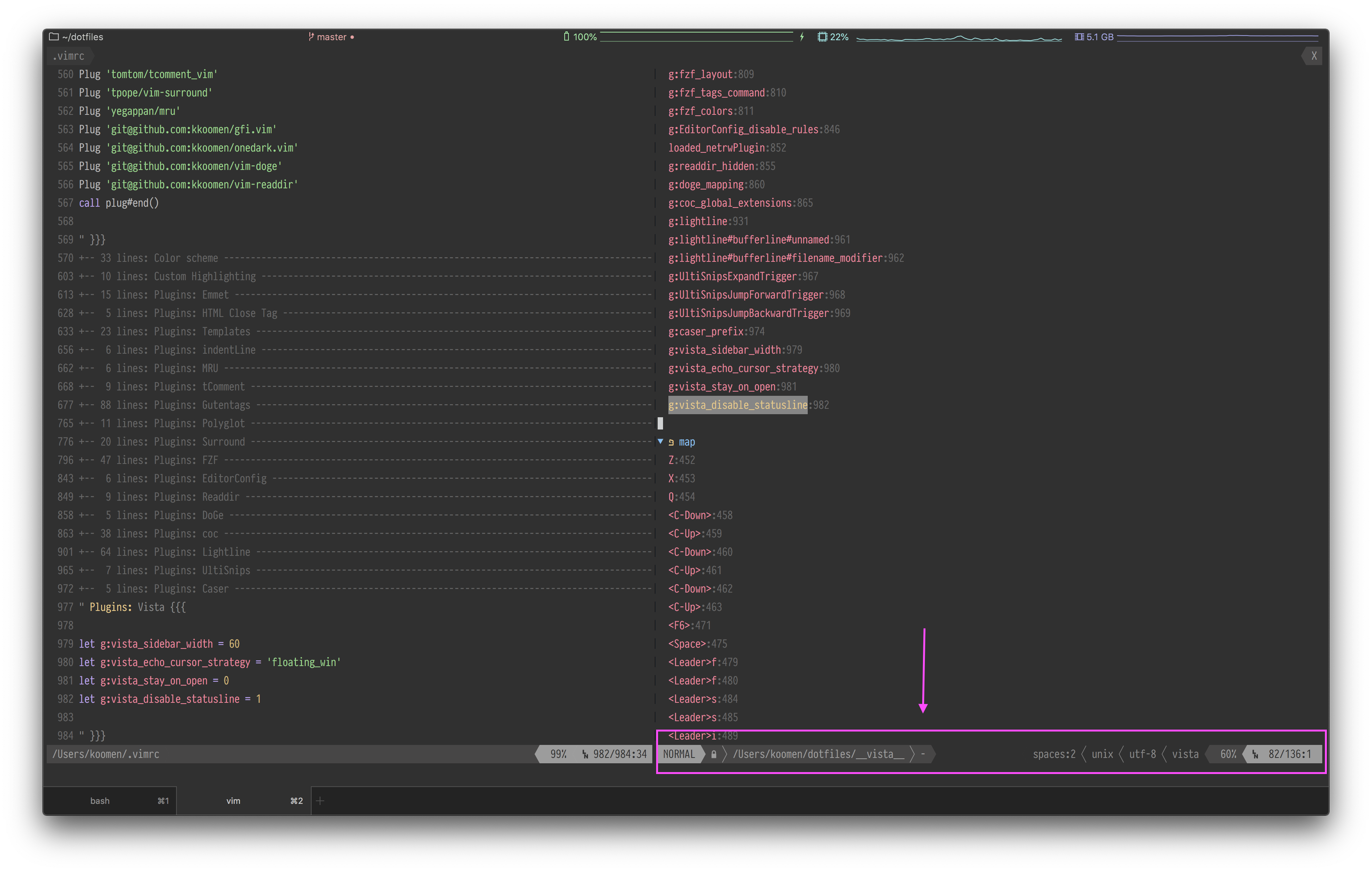This screenshot has width=1372, height=872.
Task: Jump to <F6>:471 mapping
Action: click(x=689, y=625)
